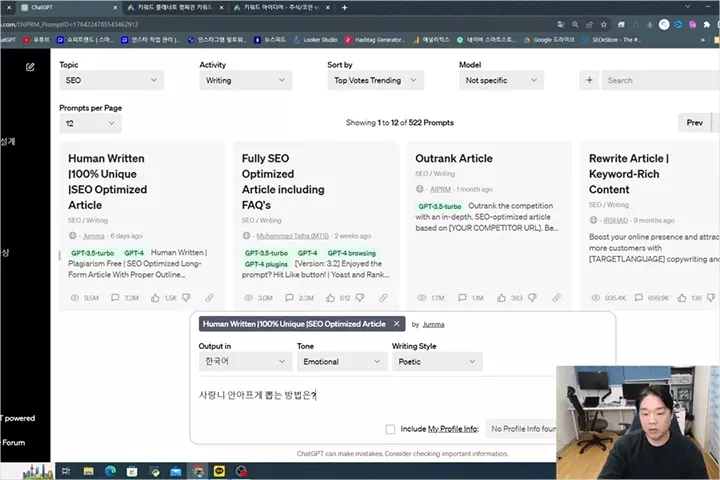The height and width of the screenshot is (480, 720).
Task: Click the bookmark star icon in address bar
Action: pyautogui.click(x=604, y=24)
